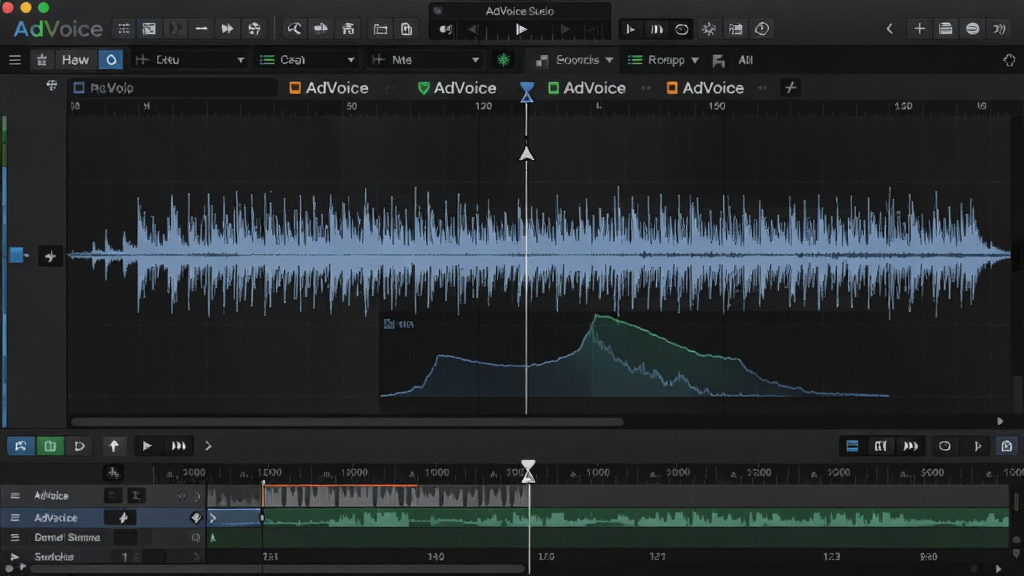Click the settings icon at far right of second row
The height and width of the screenshot is (576, 1024).
[1009, 60]
